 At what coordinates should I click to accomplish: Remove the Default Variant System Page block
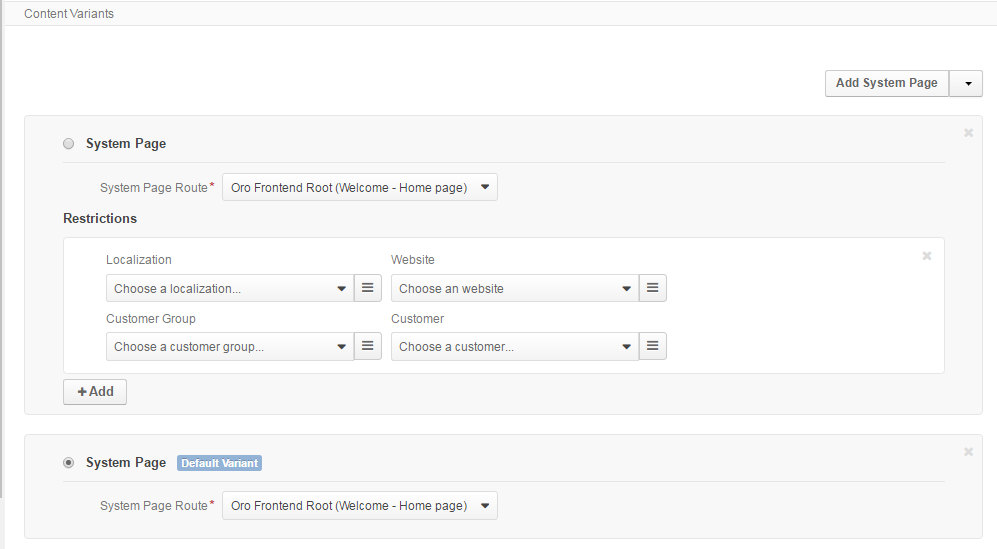coord(968,452)
